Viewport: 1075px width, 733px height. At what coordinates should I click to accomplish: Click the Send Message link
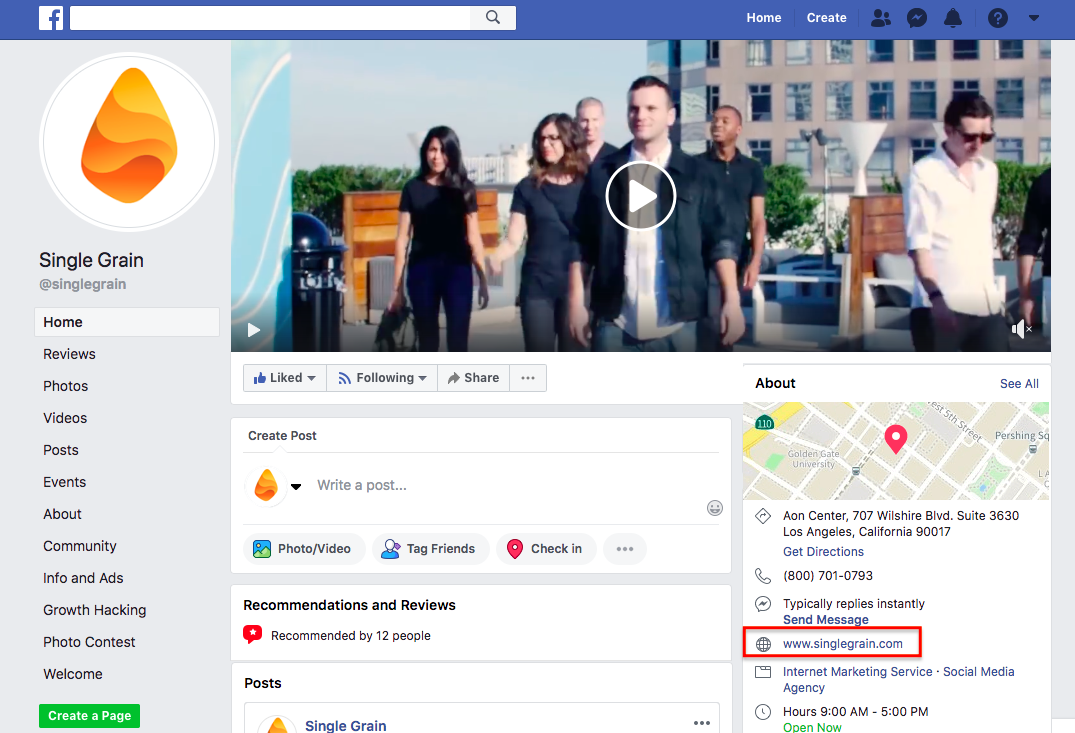point(825,620)
